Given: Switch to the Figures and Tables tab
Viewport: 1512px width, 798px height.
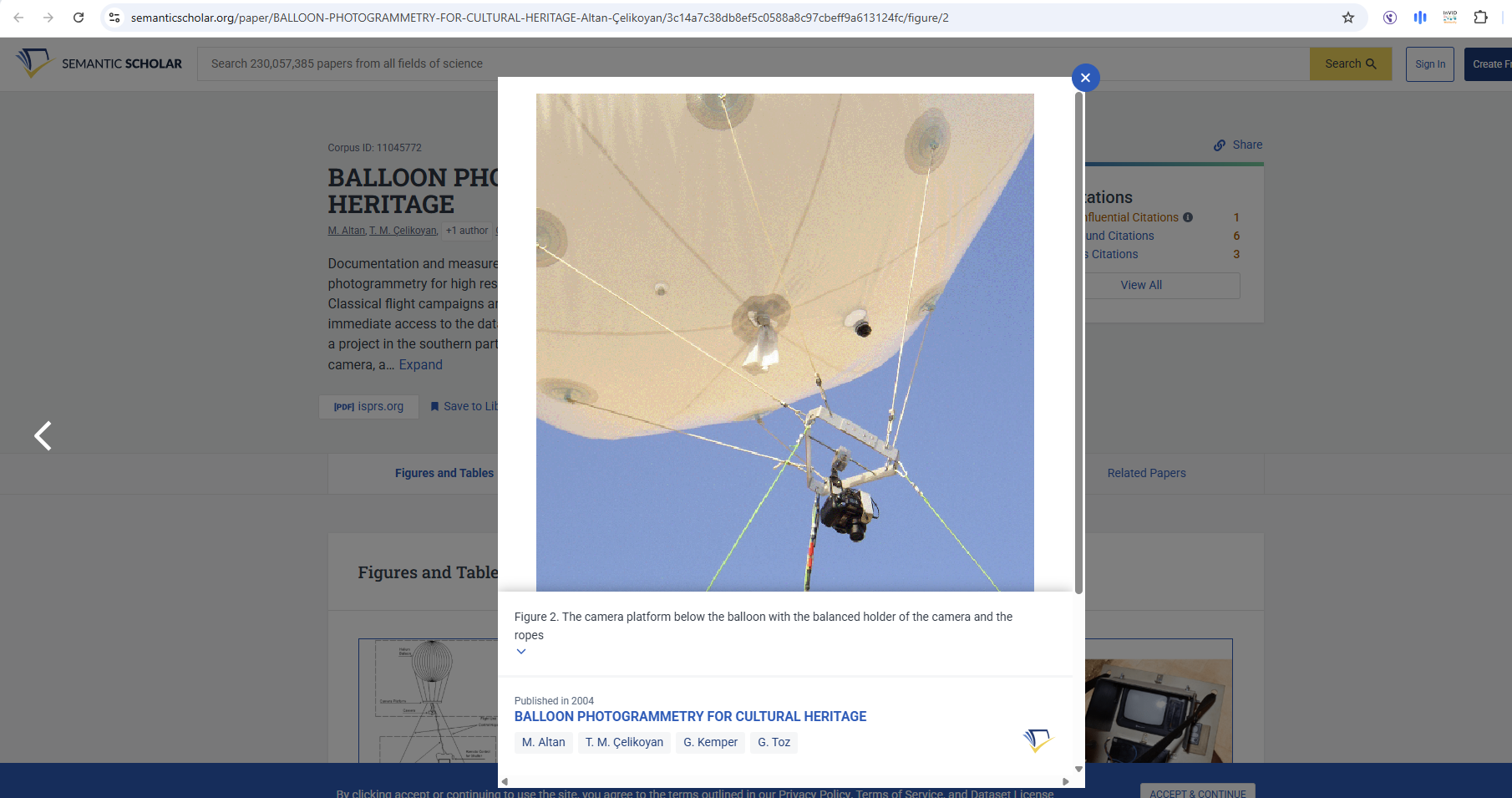Looking at the screenshot, I should [444, 473].
